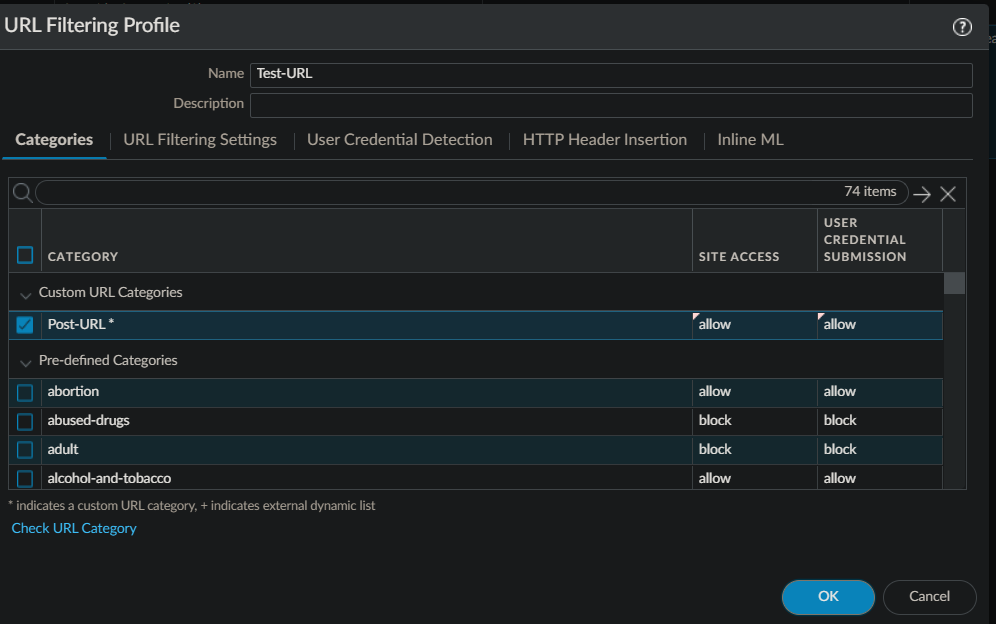Change Site Access value for adult
996x624 pixels.
tap(754, 449)
